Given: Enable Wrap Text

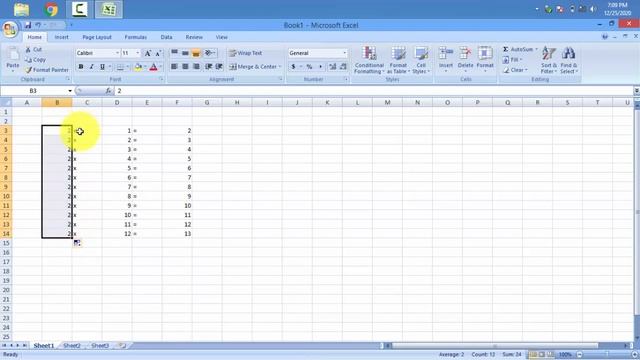Looking at the screenshot, I should coord(246,53).
